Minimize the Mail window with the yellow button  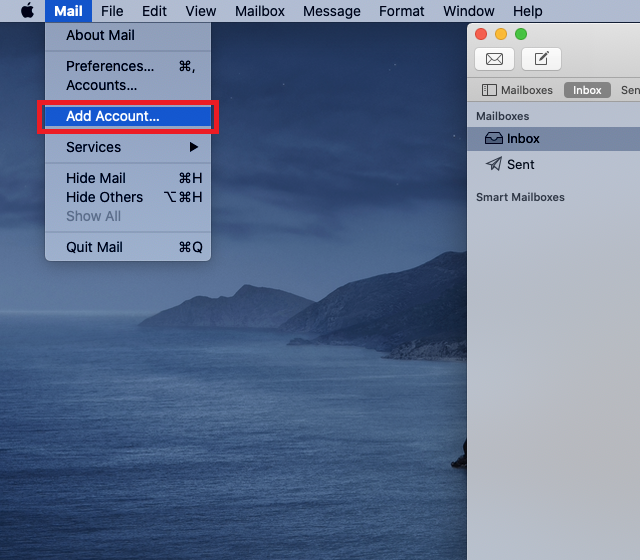501,34
